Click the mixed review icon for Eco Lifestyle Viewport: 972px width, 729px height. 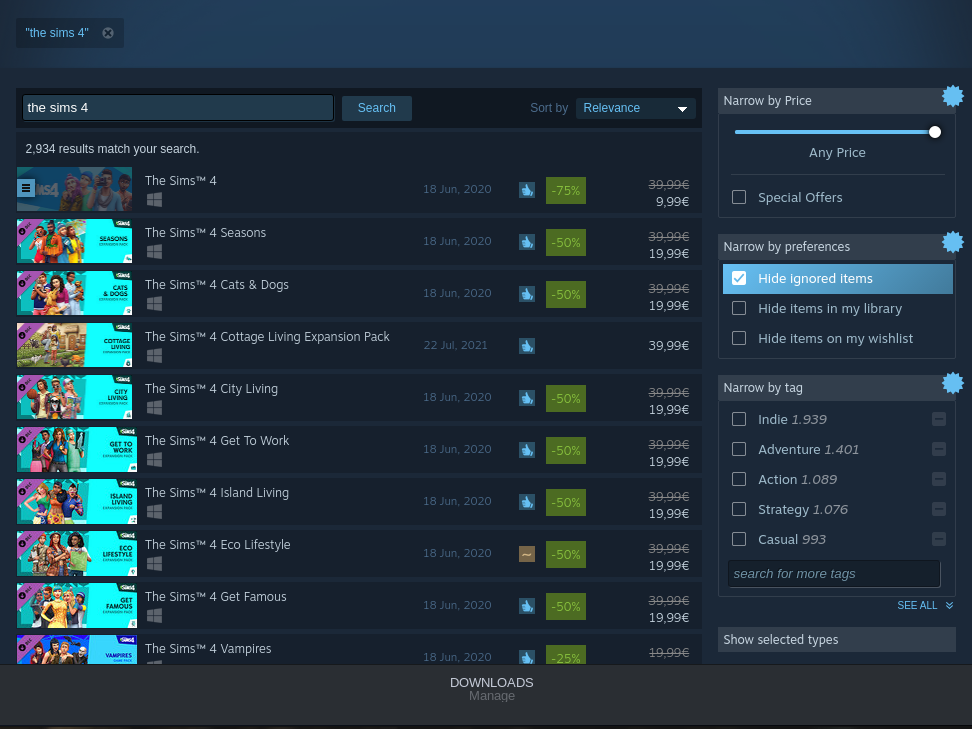[x=527, y=554]
